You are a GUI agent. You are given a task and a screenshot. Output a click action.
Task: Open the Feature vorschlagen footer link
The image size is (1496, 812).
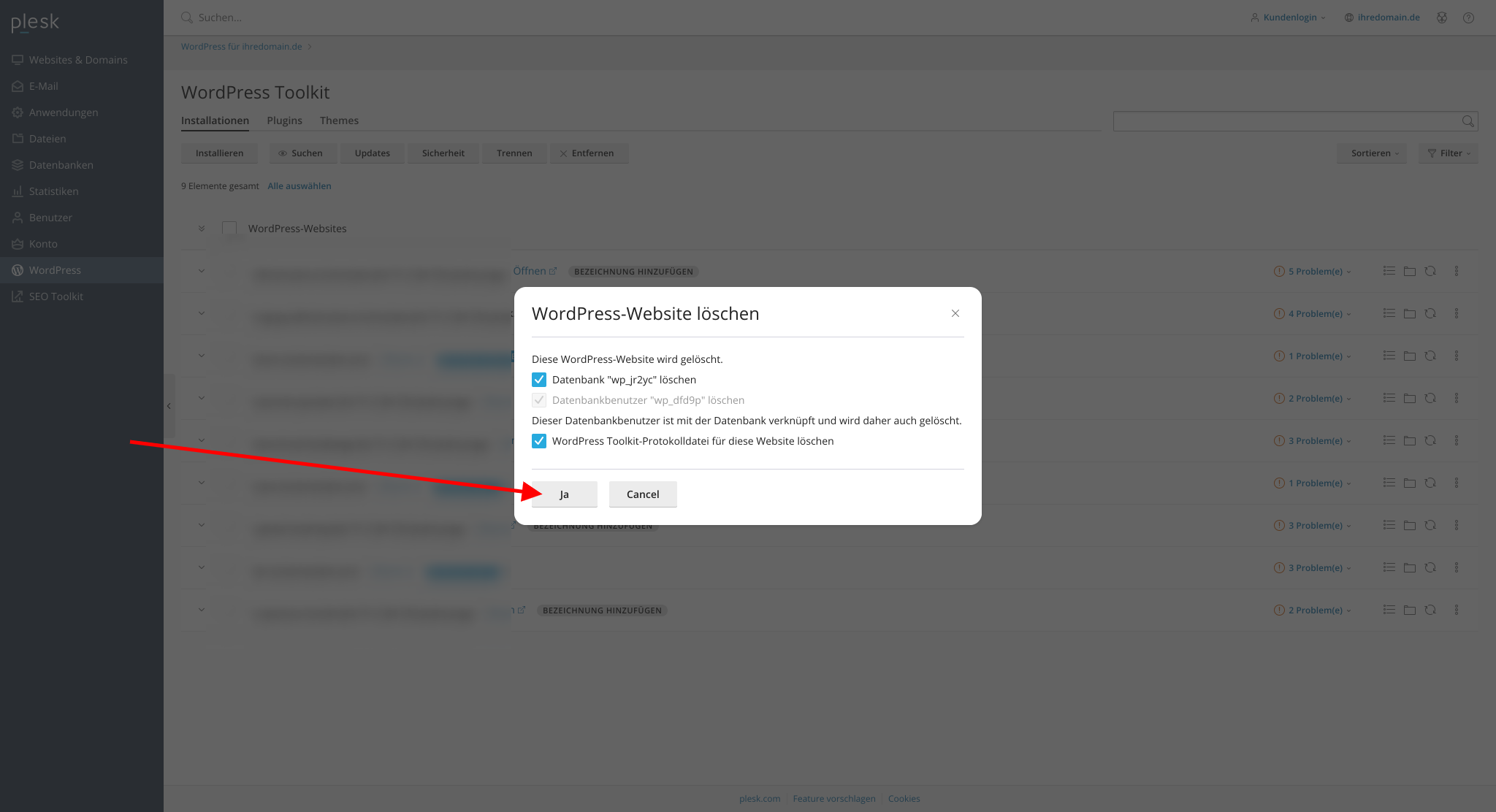834,799
